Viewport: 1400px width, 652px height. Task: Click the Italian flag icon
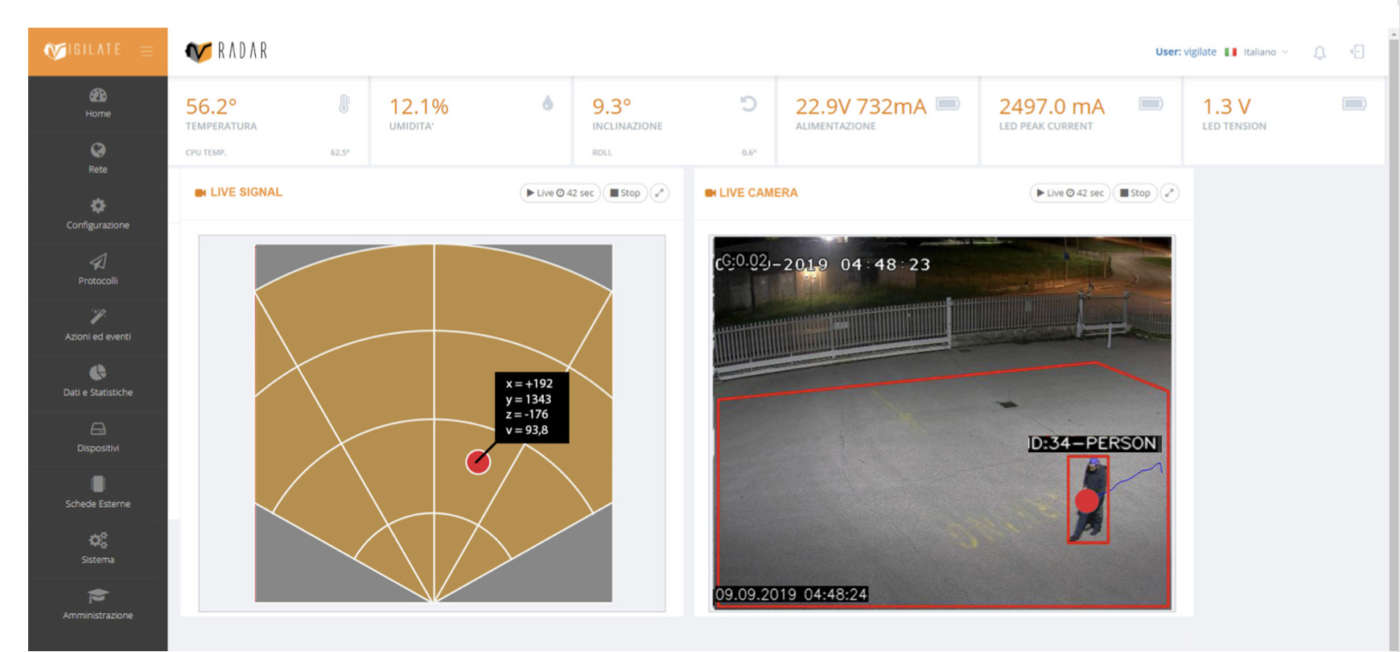1231,52
